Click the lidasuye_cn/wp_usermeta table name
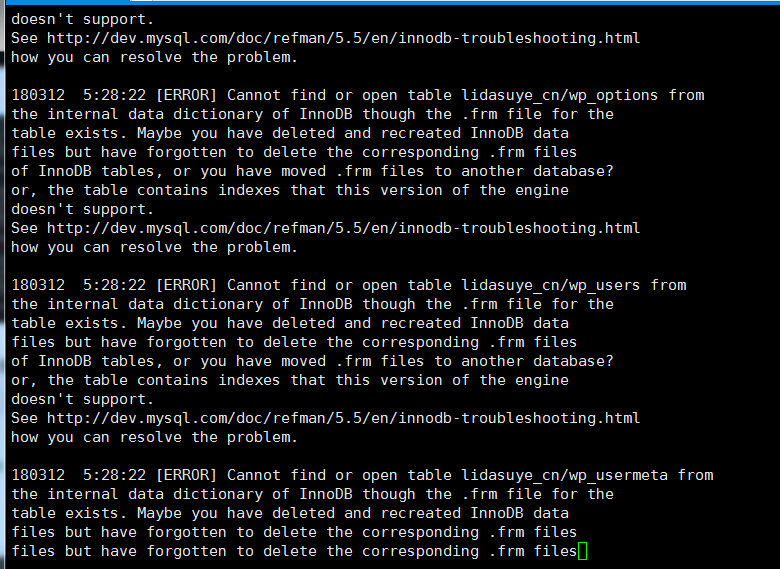 coord(565,475)
